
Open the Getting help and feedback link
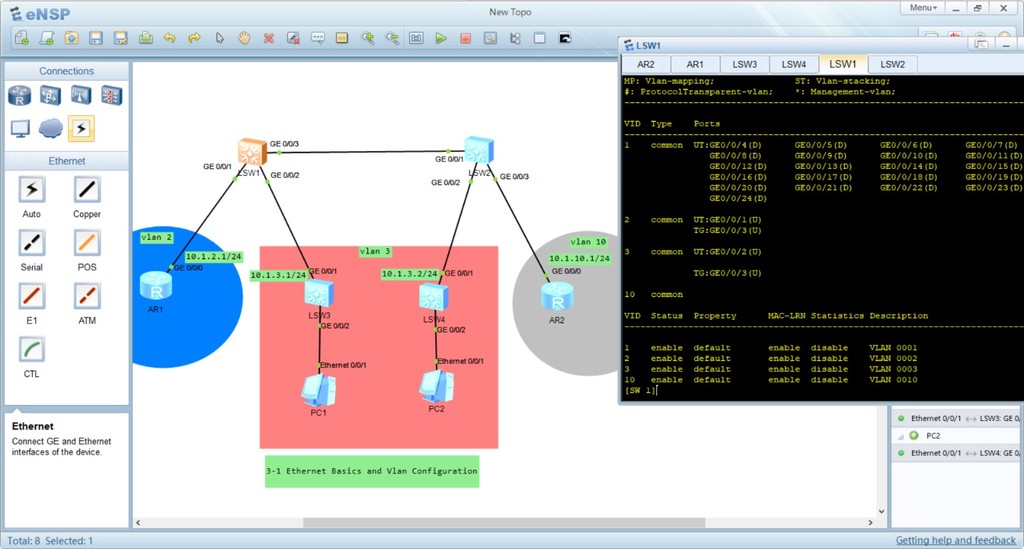955,541
